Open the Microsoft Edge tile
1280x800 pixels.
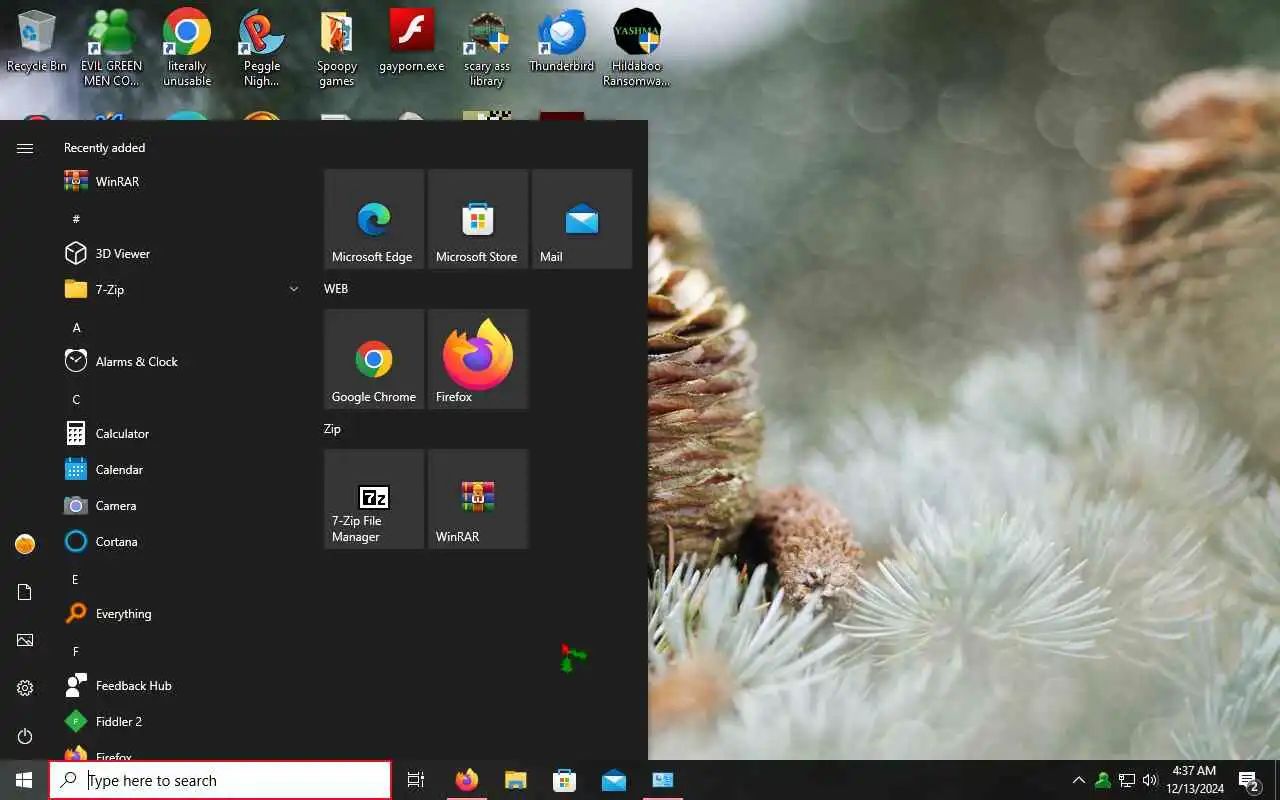point(374,219)
